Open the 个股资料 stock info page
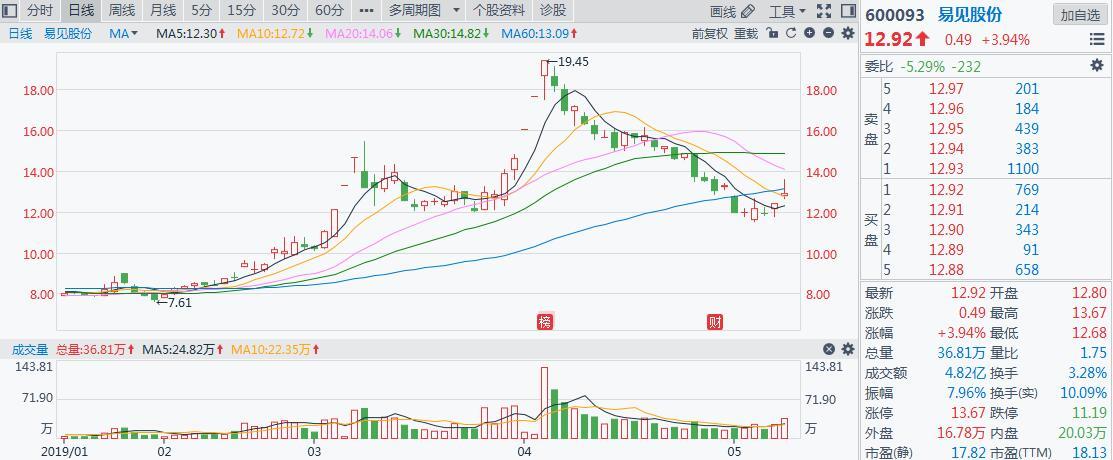Screen dimensions: 1113x460 tap(499, 11)
